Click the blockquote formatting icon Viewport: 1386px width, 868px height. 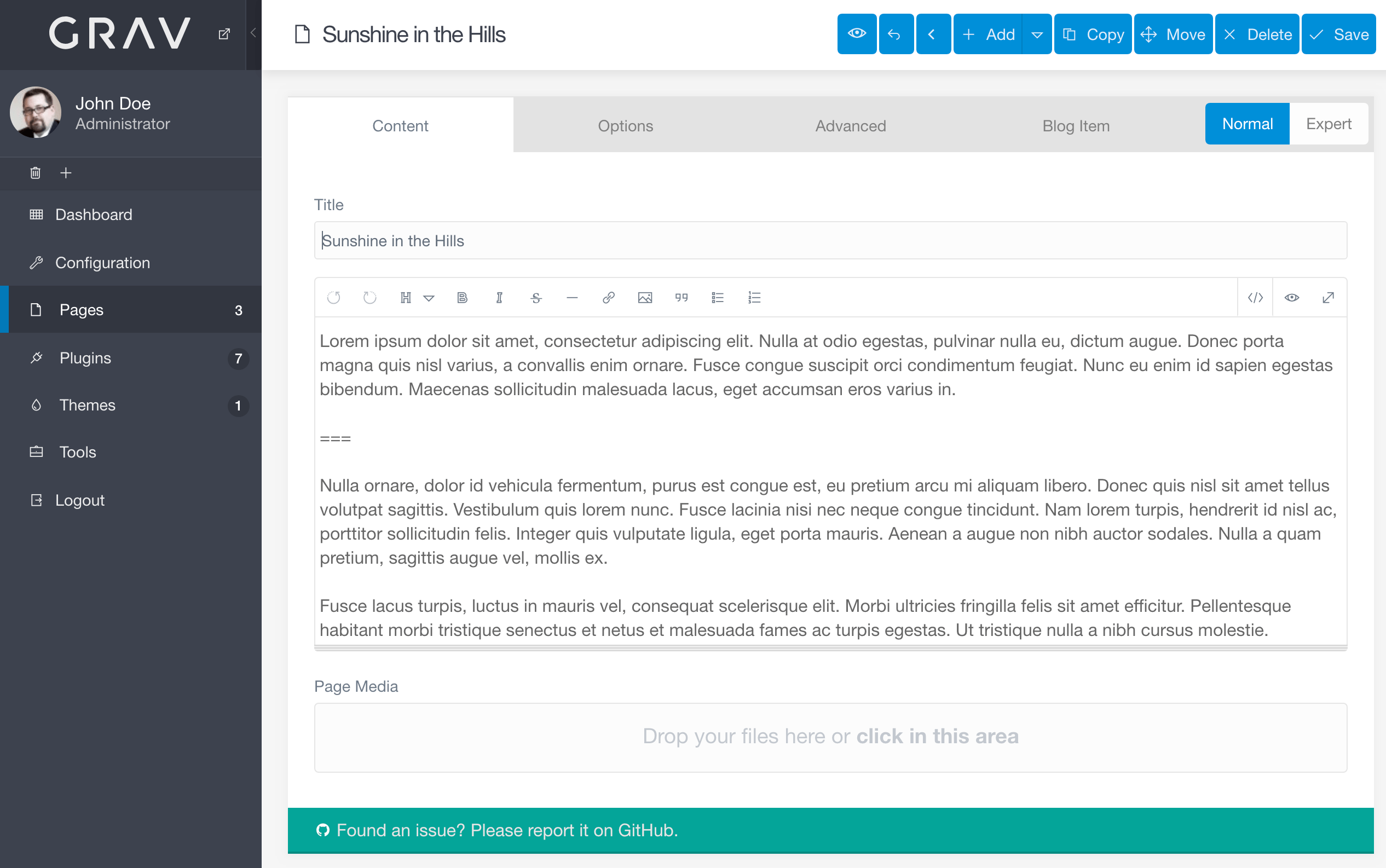[681, 297]
